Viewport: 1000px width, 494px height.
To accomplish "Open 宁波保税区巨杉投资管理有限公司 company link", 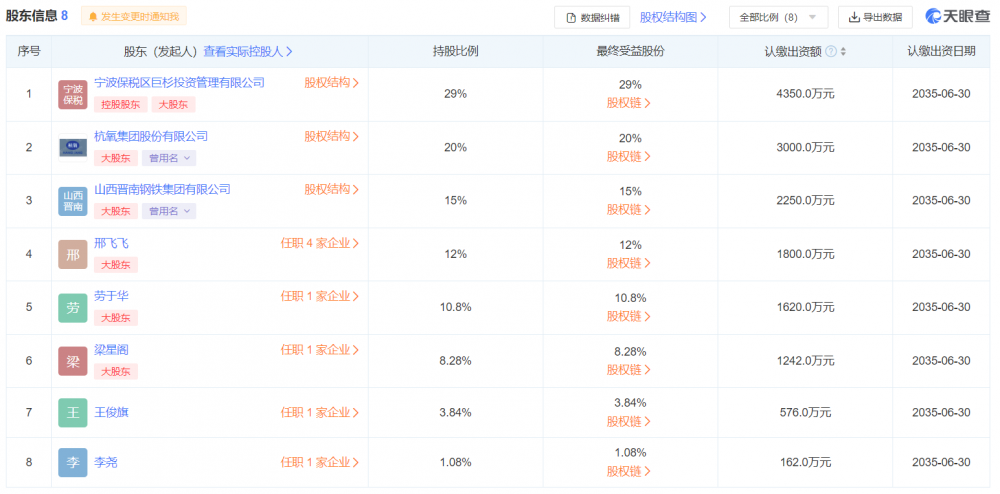I will 179,83.
